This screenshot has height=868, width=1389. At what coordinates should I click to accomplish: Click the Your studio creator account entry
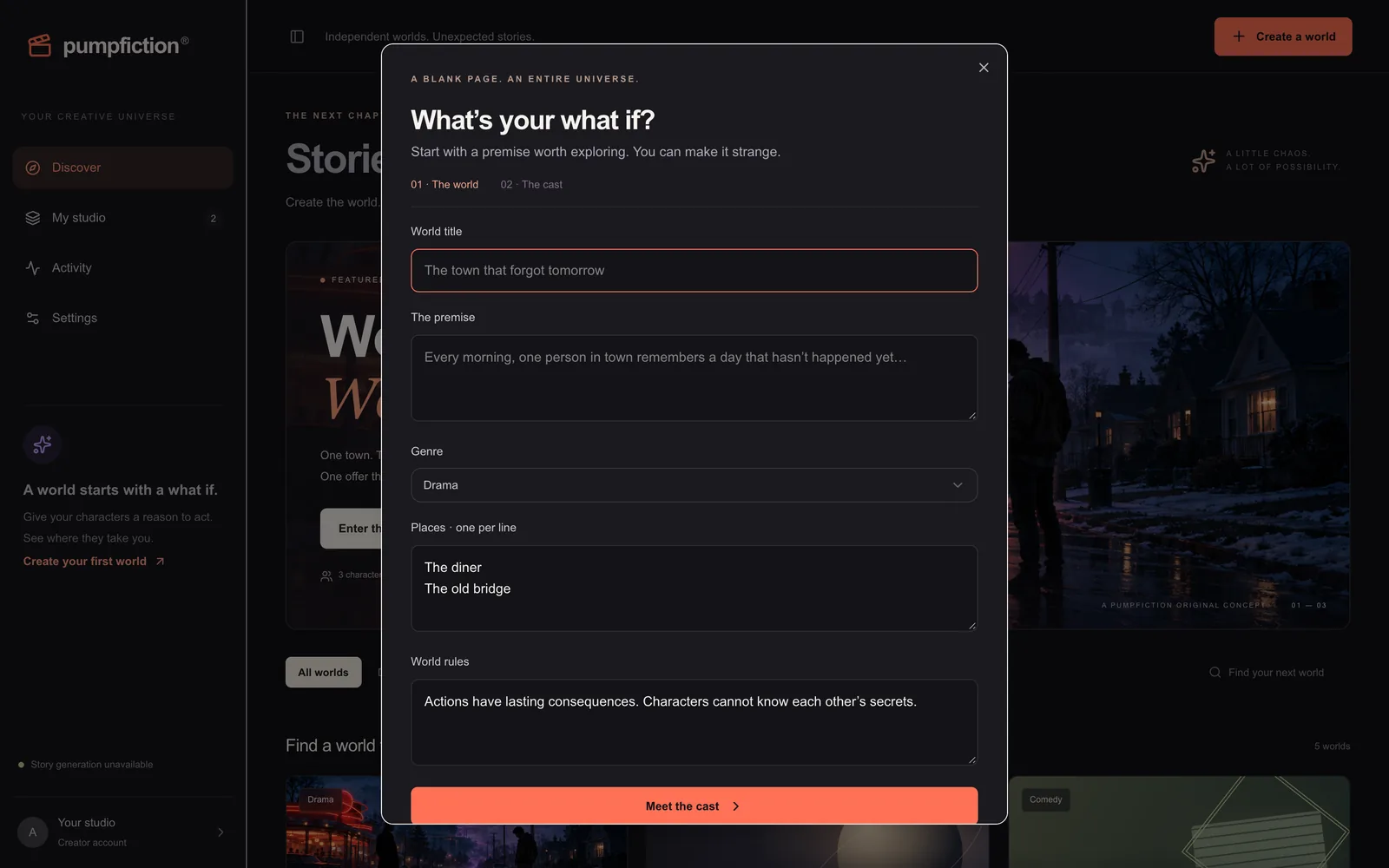(x=122, y=832)
